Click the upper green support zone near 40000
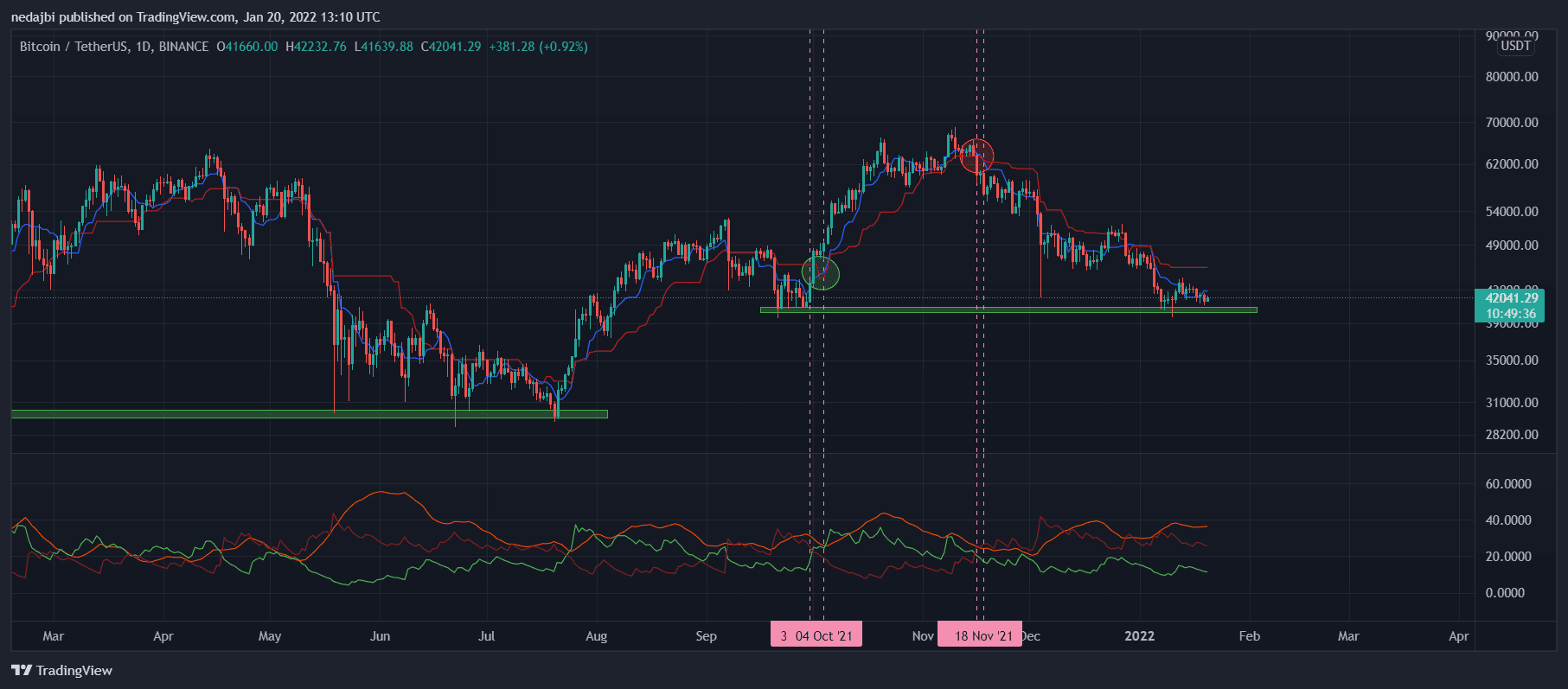The width and height of the screenshot is (1568, 689). click(1008, 309)
